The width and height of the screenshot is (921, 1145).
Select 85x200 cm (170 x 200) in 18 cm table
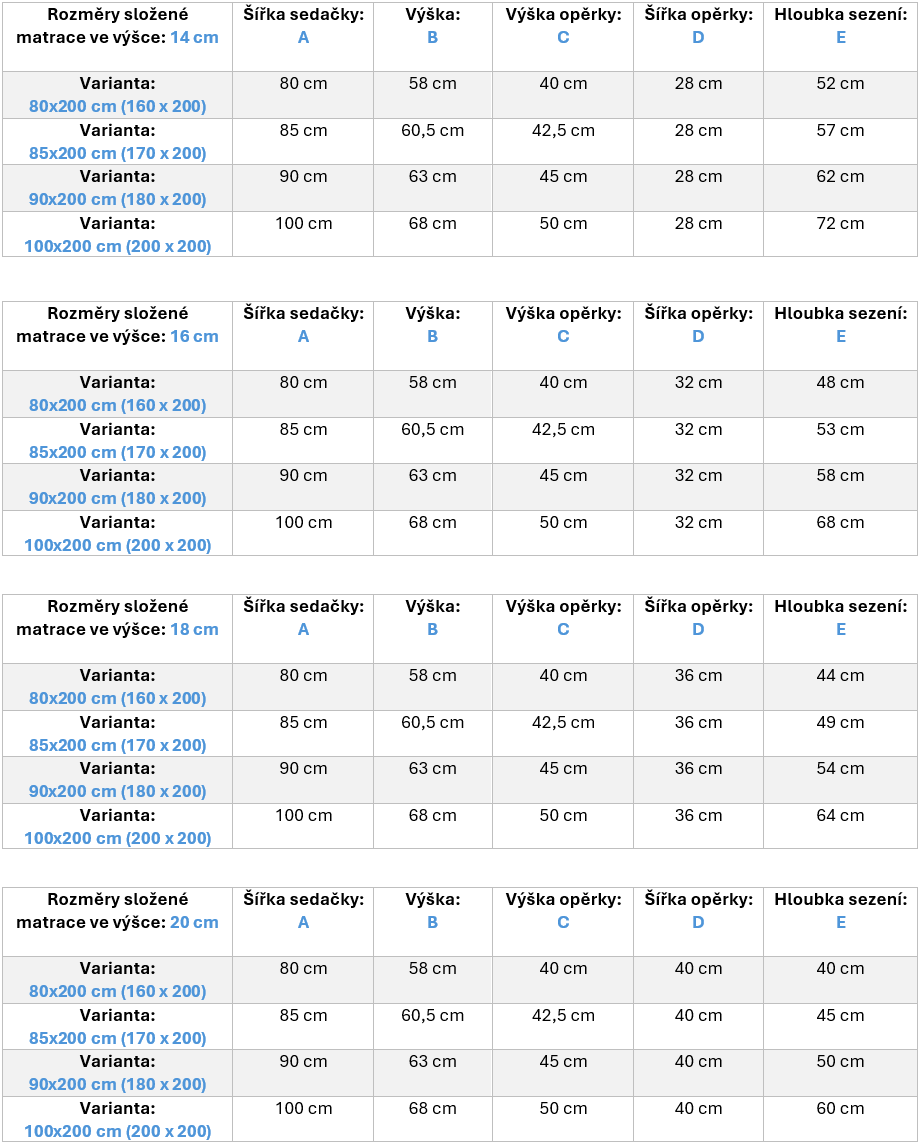point(118,745)
